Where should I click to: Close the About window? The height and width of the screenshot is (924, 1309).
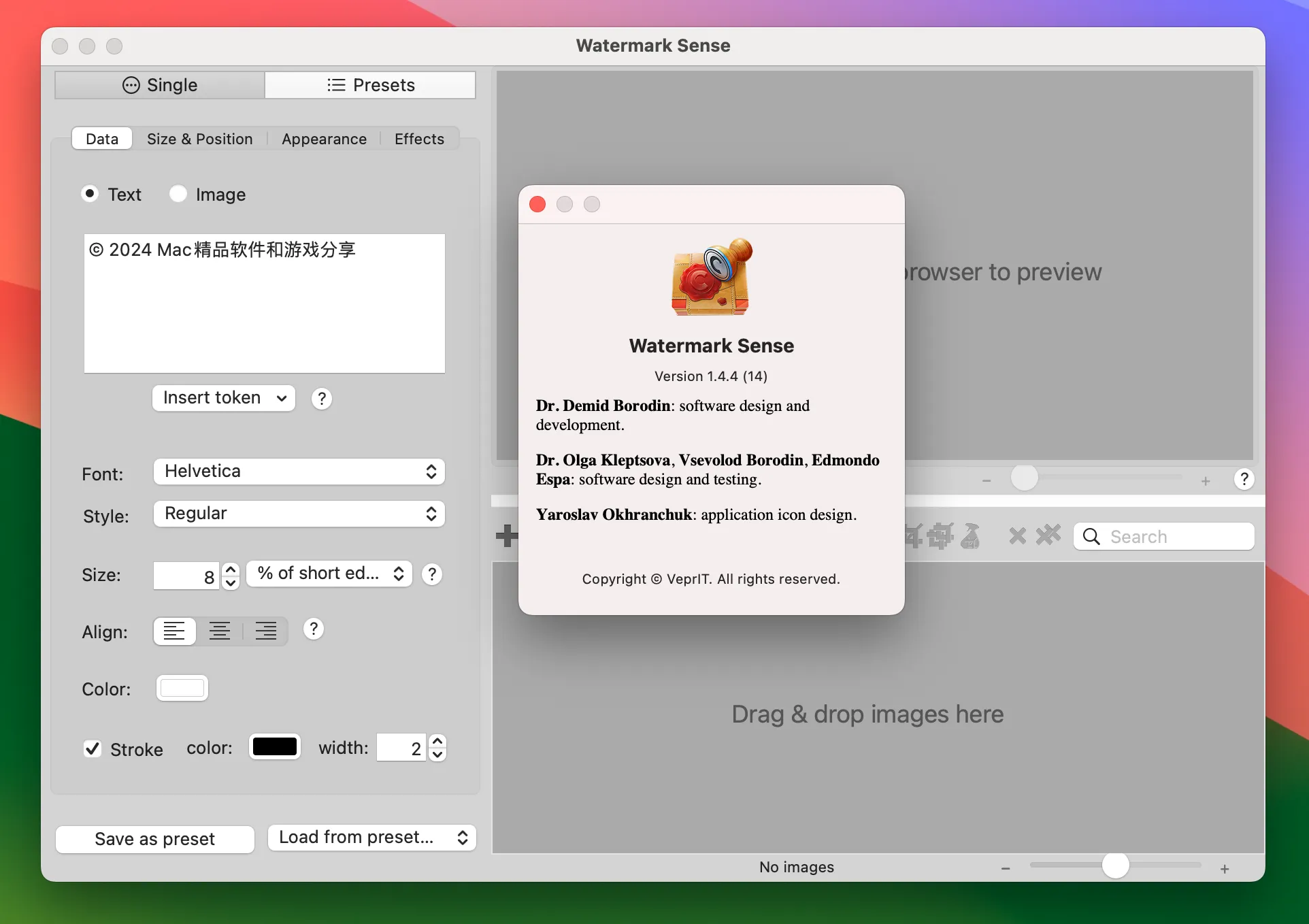(x=537, y=204)
